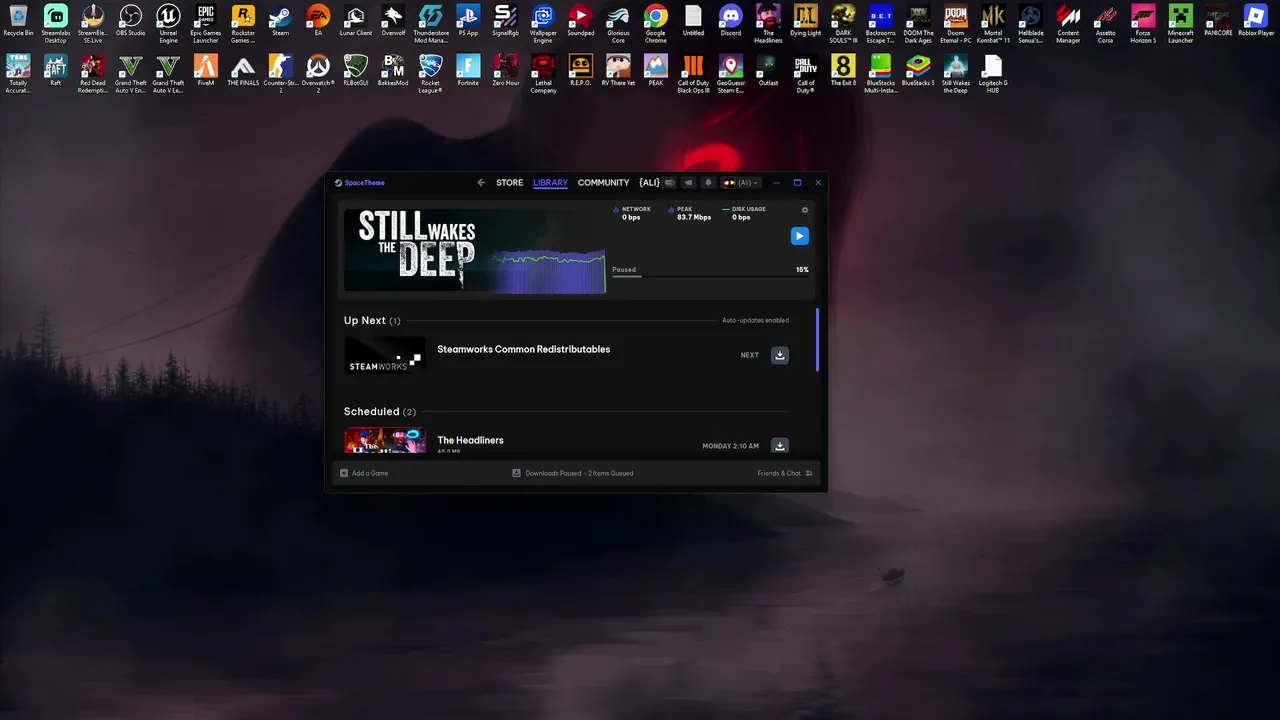Open Google Chrome desktop icon
The image size is (1280, 720).
pos(656,22)
